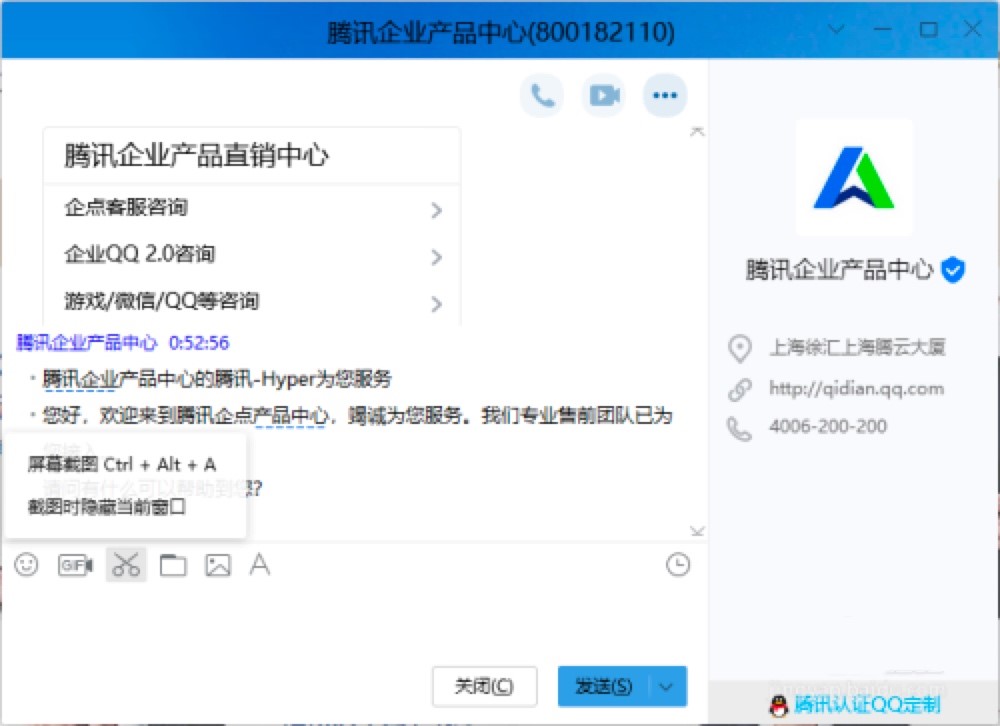Click the 0:52:56 message timestamp
The width and height of the screenshot is (1000, 726).
(x=198, y=343)
